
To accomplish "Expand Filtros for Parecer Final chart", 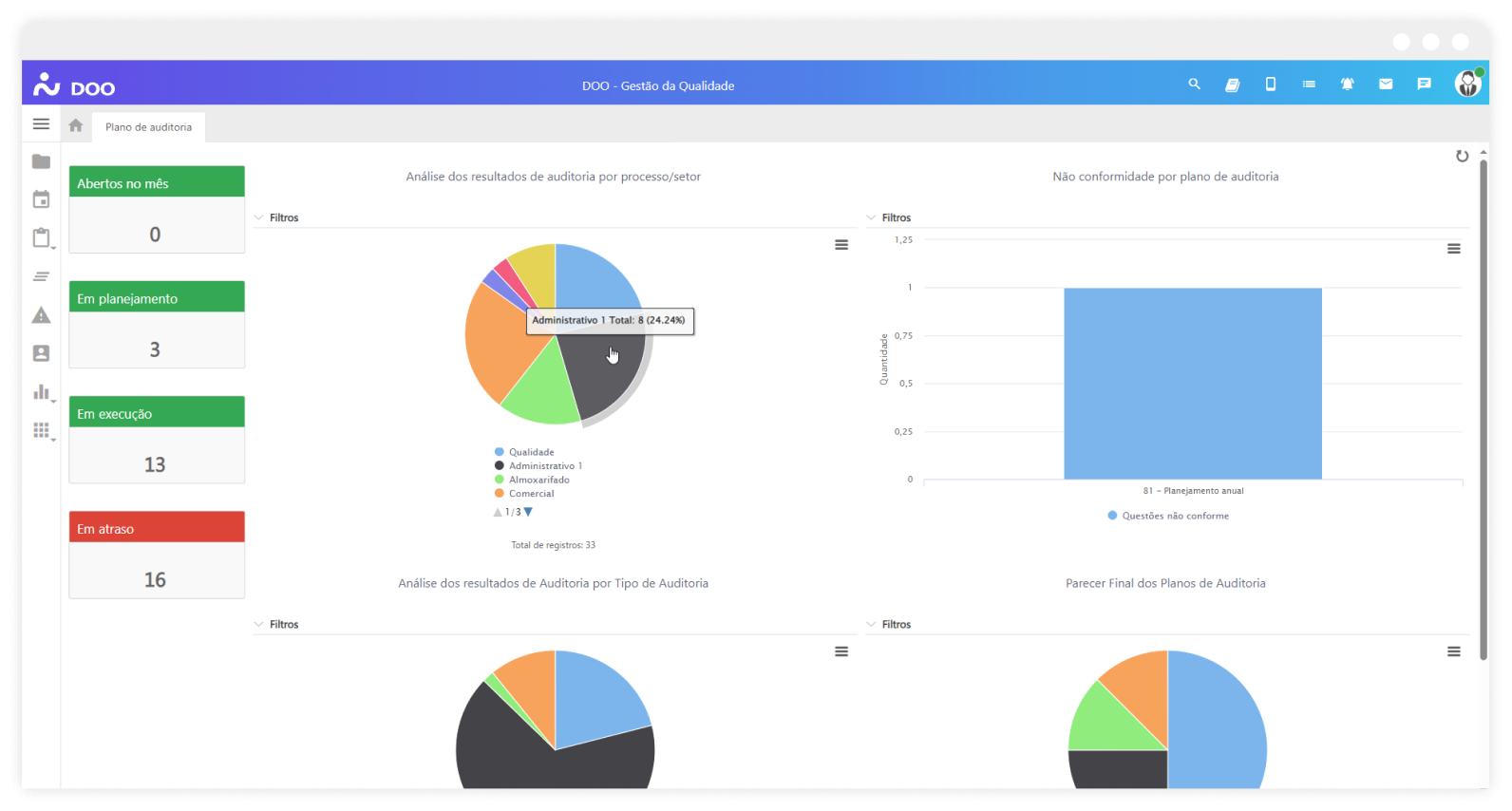I will 889,624.
